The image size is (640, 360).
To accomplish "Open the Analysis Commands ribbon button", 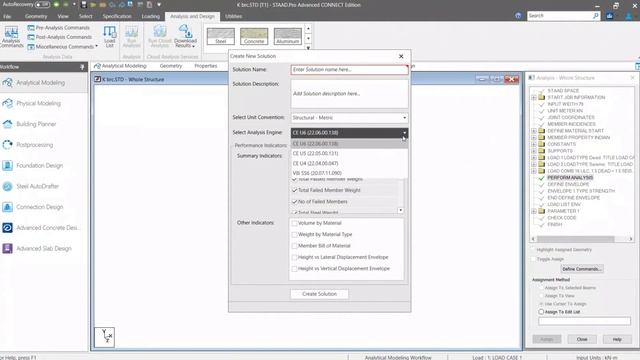I will coord(11,36).
